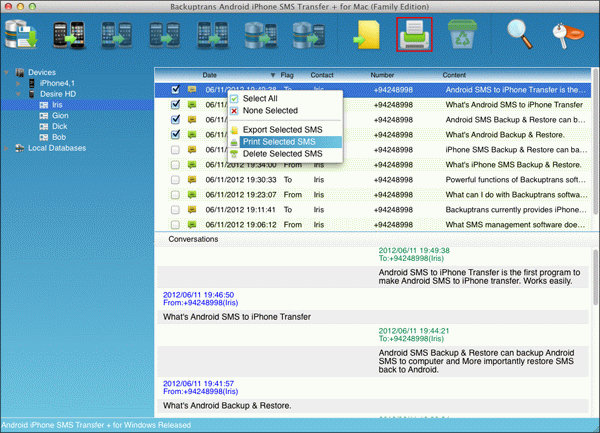Click the fourth phone transfer toolbar icon
The height and width of the screenshot is (433, 600).
tap(165, 35)
